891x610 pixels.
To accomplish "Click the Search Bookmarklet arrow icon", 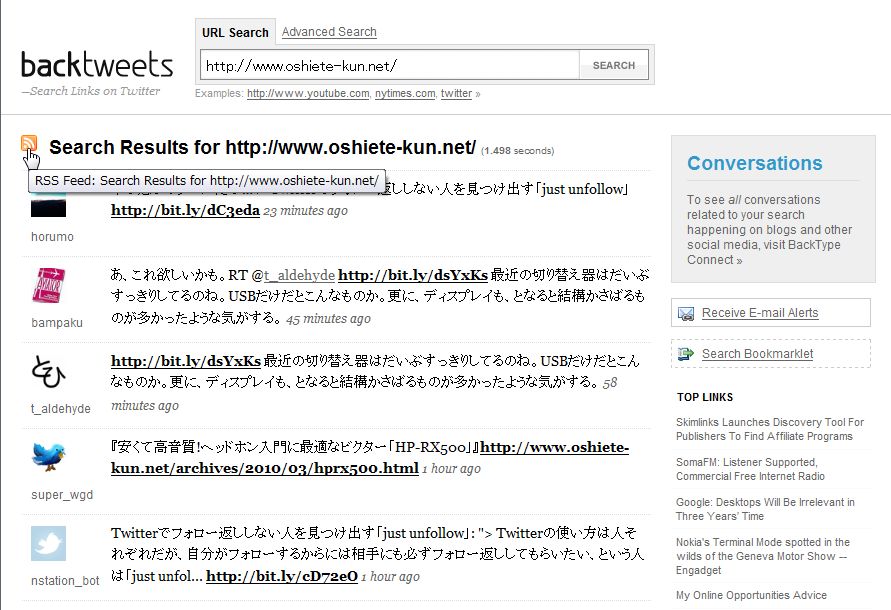I will [x=686, y=354].
